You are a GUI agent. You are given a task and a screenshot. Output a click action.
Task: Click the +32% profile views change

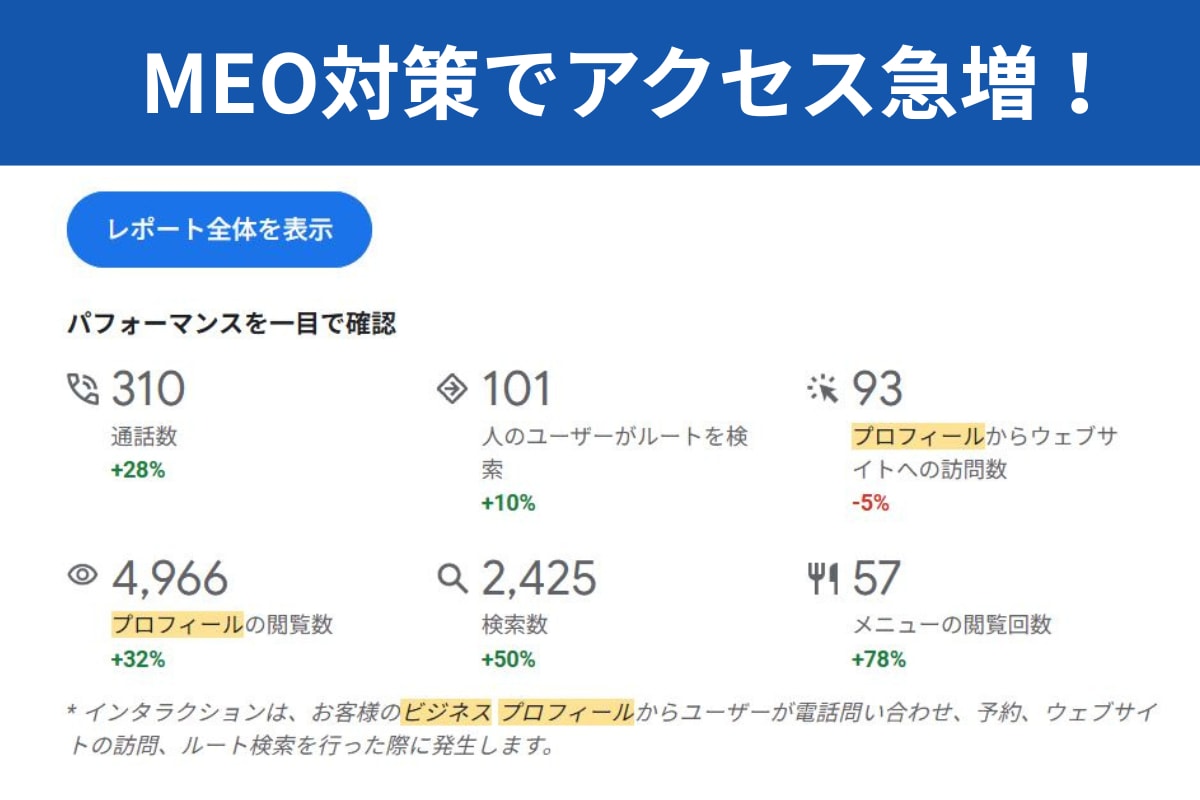point(138,659)
